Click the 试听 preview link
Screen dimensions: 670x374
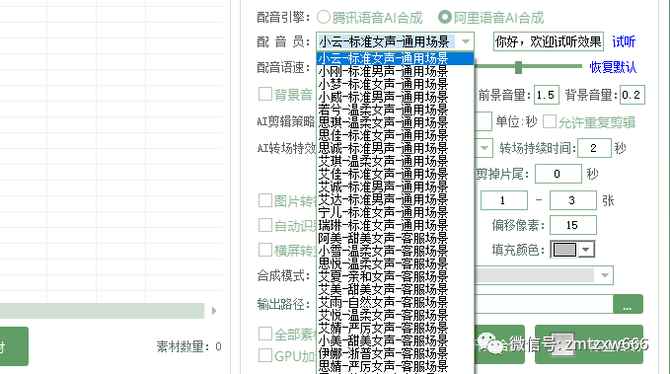click(x=623, y=41)
